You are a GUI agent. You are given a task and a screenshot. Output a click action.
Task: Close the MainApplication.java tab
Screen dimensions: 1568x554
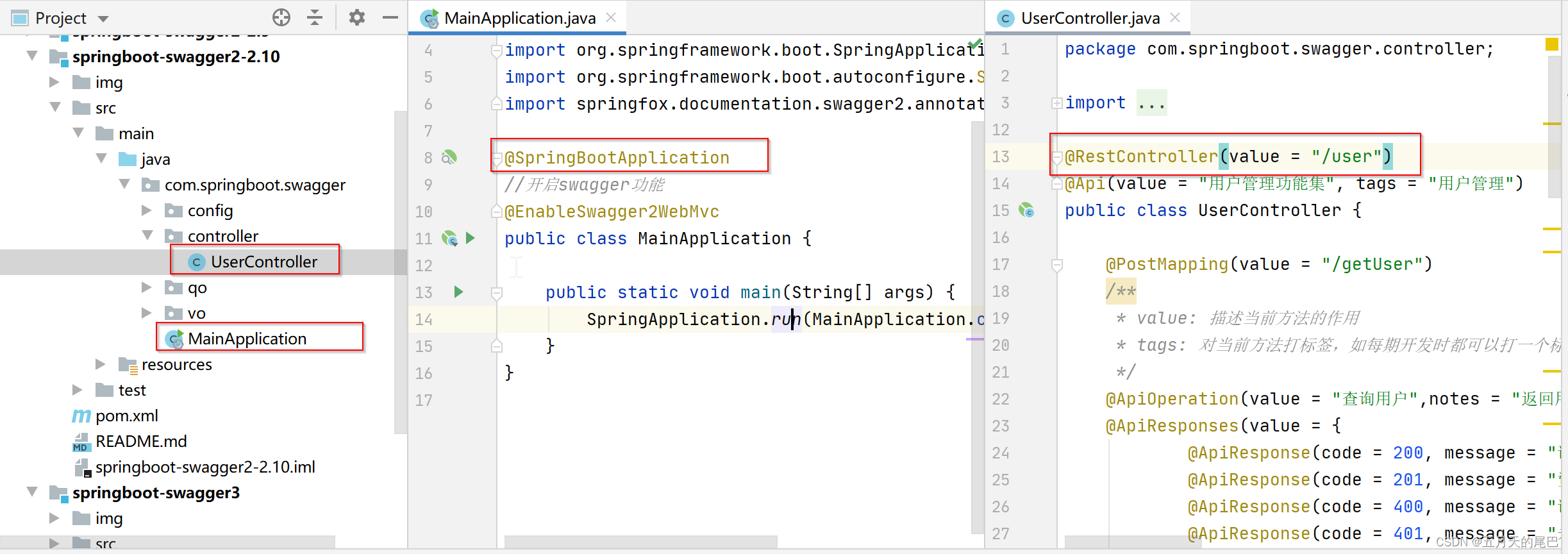click(x=611, y=17)
